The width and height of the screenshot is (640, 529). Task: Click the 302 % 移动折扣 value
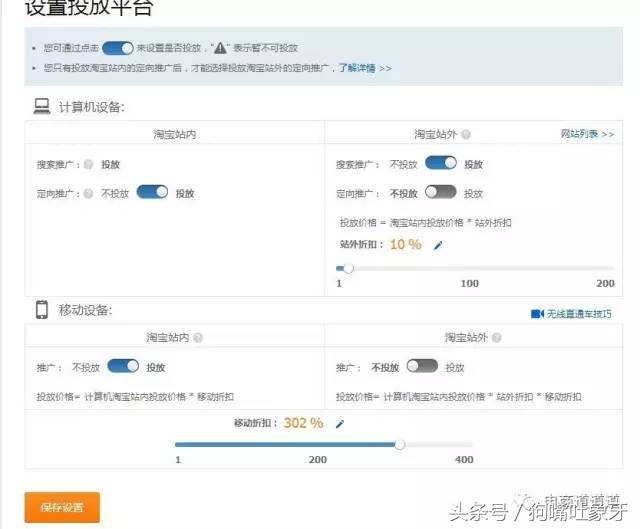pyautogui.click(x=304, y=423)
